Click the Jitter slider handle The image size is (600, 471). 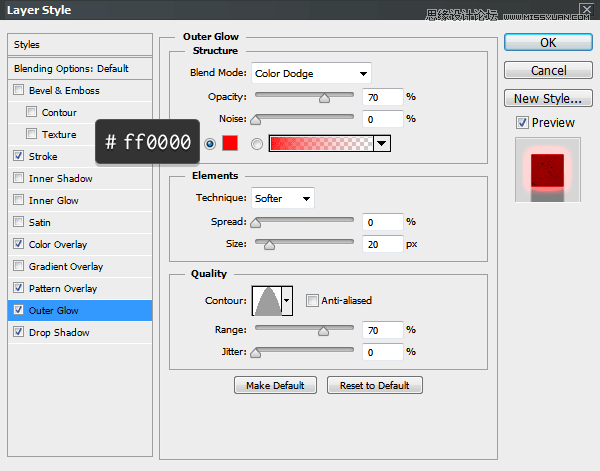coord(256,353)
